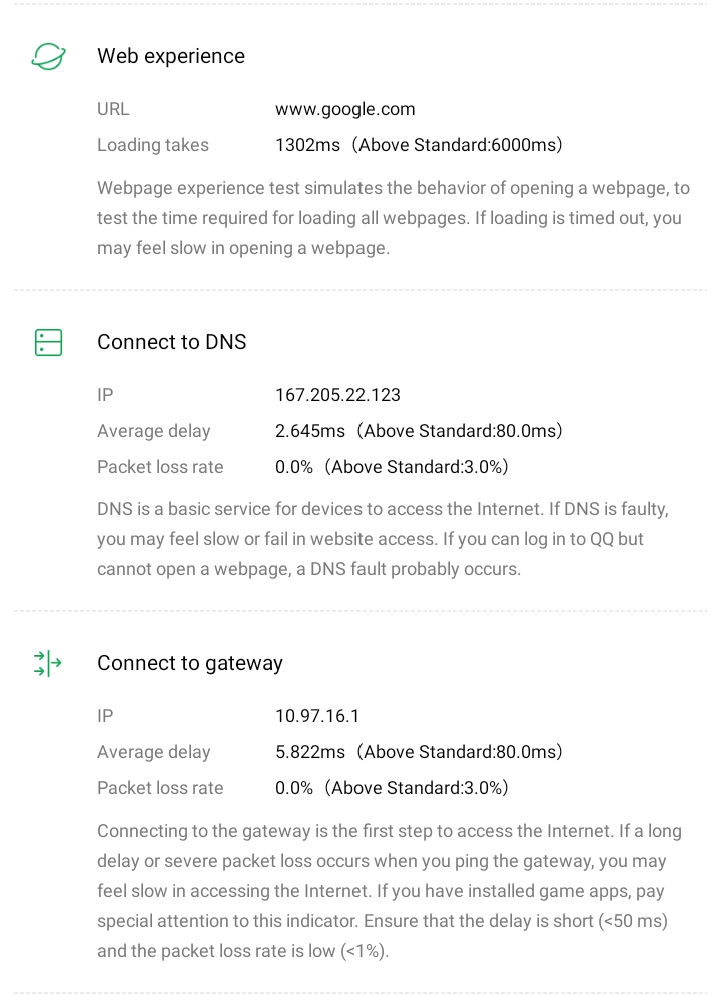Image resolution: width=720 pixels, height=995 pixels.
Task: Select the Web experience section heading
Action: (x=170, y=56)
